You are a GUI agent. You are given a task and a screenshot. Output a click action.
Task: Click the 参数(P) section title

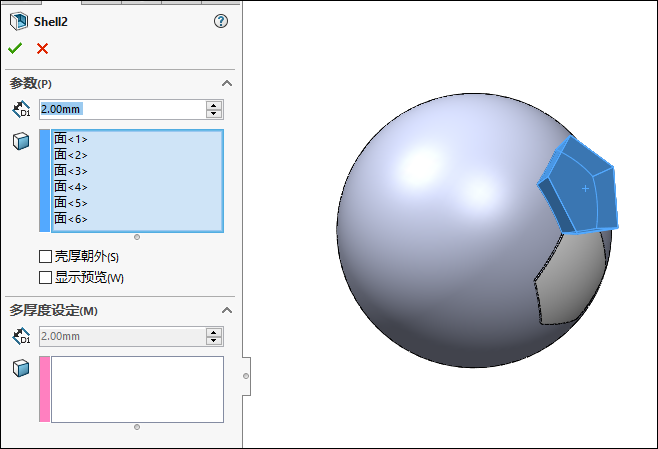[x=31, y=84]
